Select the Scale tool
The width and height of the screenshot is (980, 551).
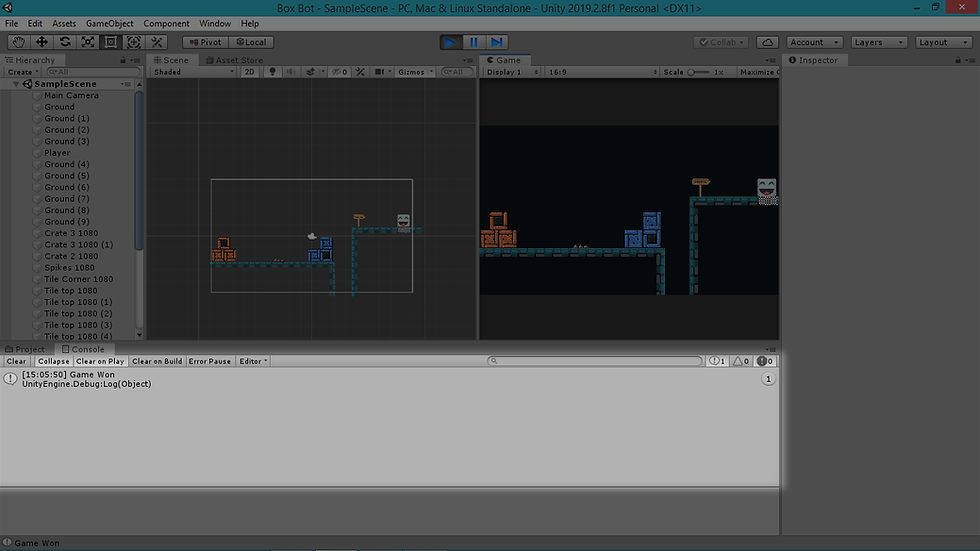(88, 42)
